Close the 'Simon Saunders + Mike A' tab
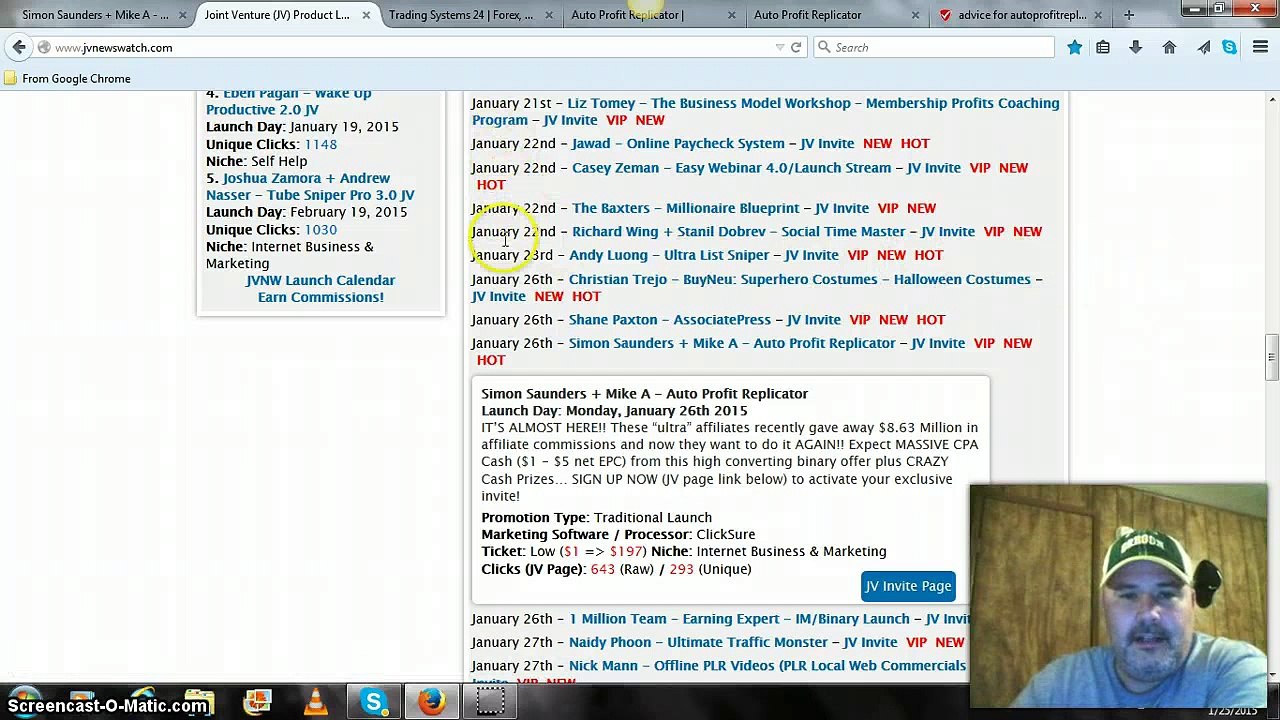Image resolution: width=1280 pixels, height=720 pixels. [x=183, y=15]
